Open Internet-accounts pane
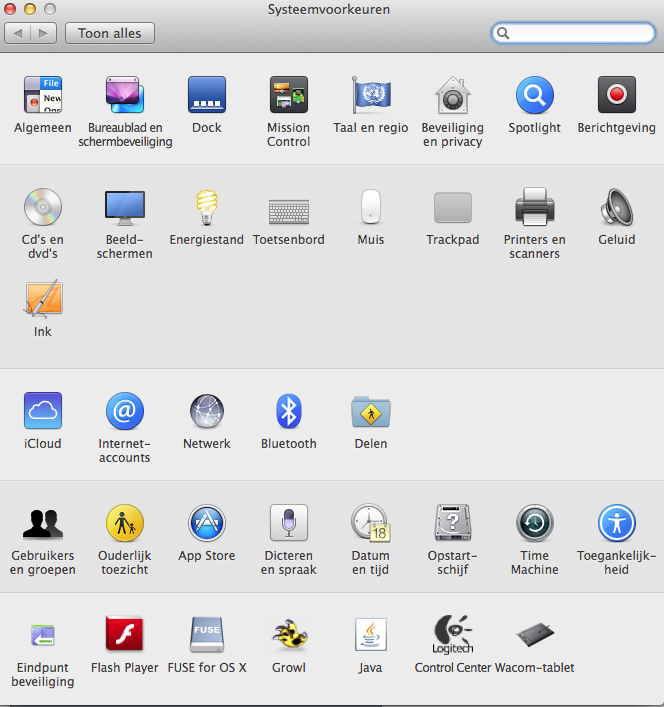The image size is (664, 707). point(125,410)
